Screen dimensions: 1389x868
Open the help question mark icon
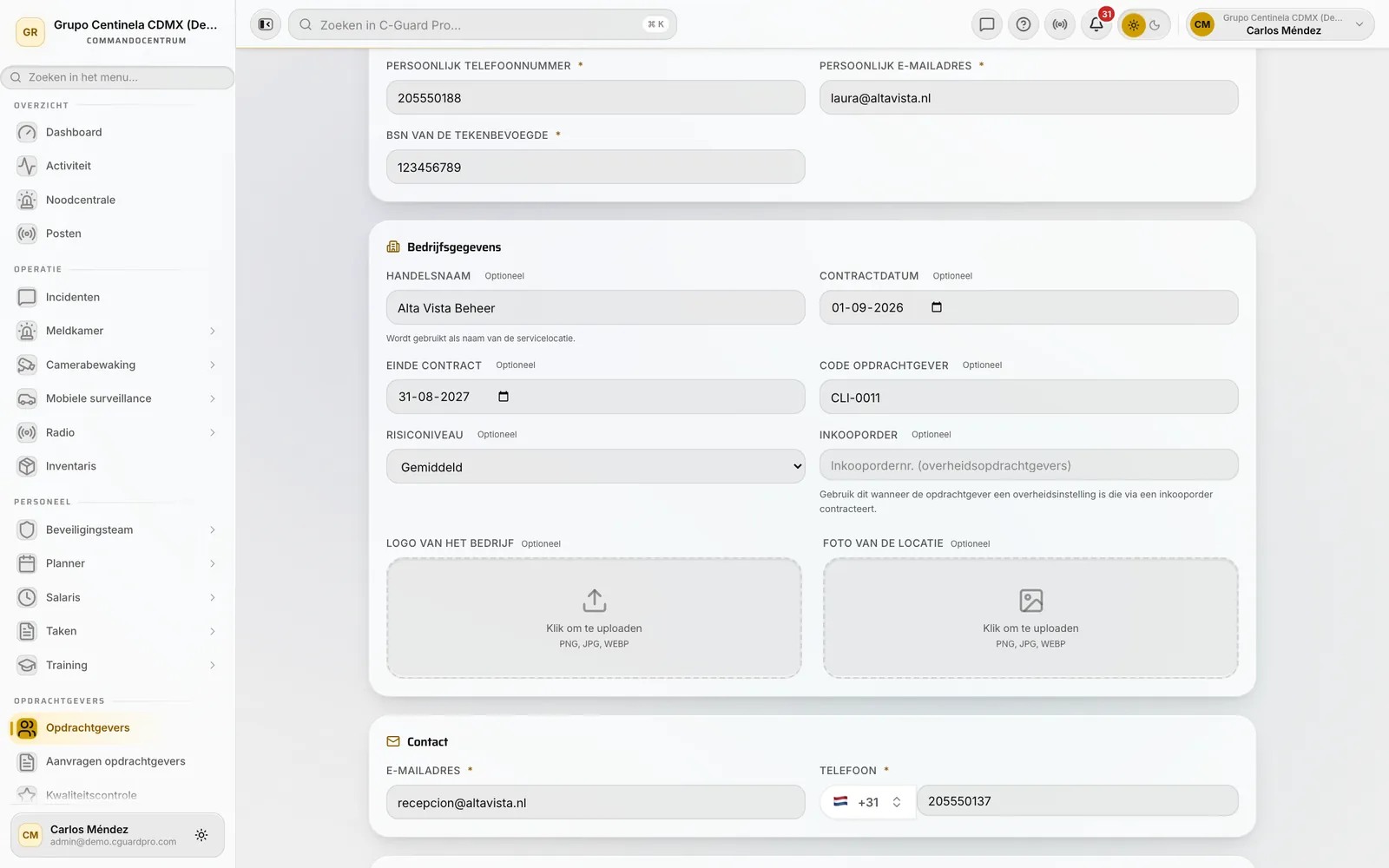1024,24
